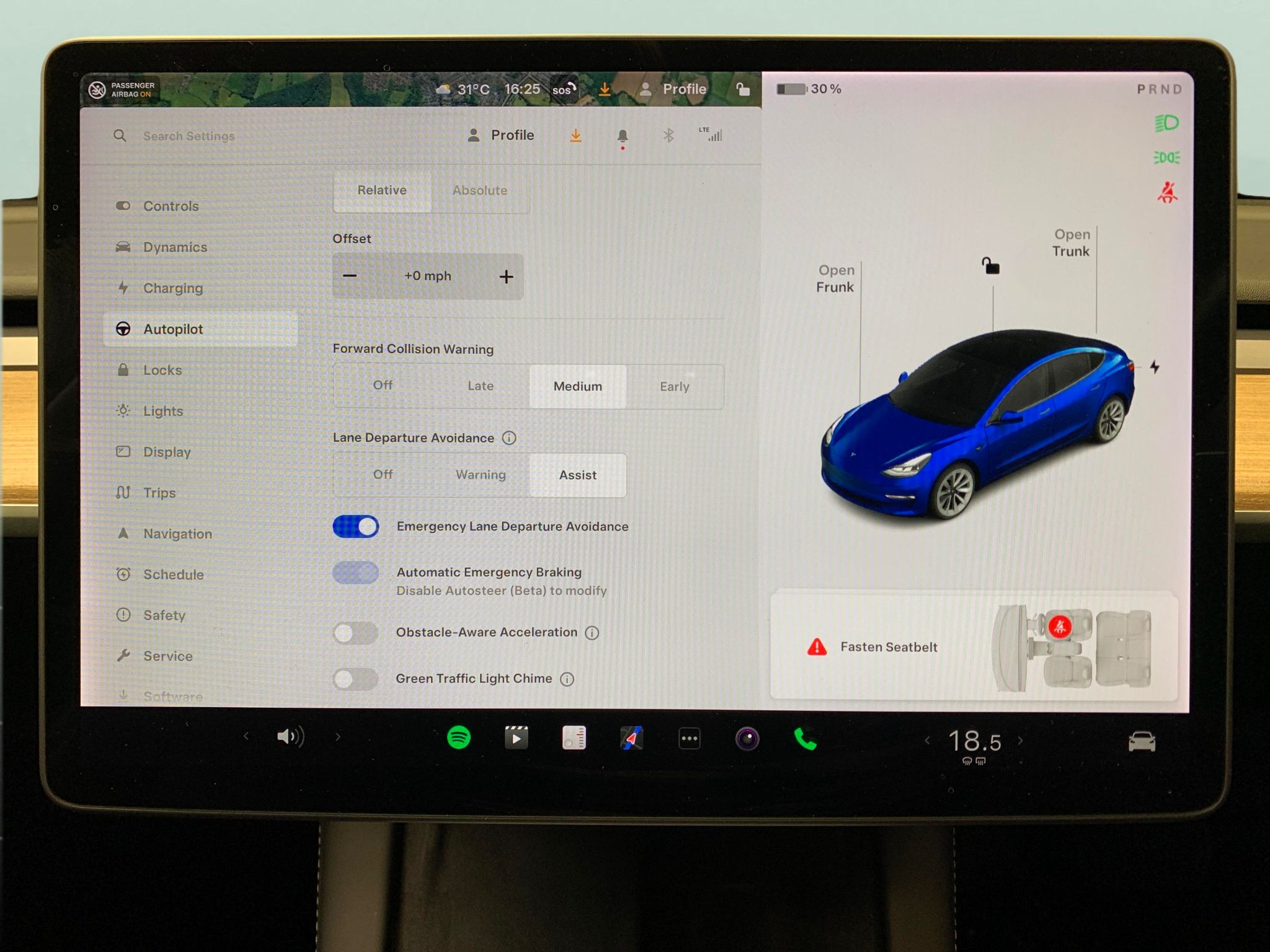Viewport: 1270px width, 952px height.
Task: Open the dashcam camera app icon
Action: (747, 739)
